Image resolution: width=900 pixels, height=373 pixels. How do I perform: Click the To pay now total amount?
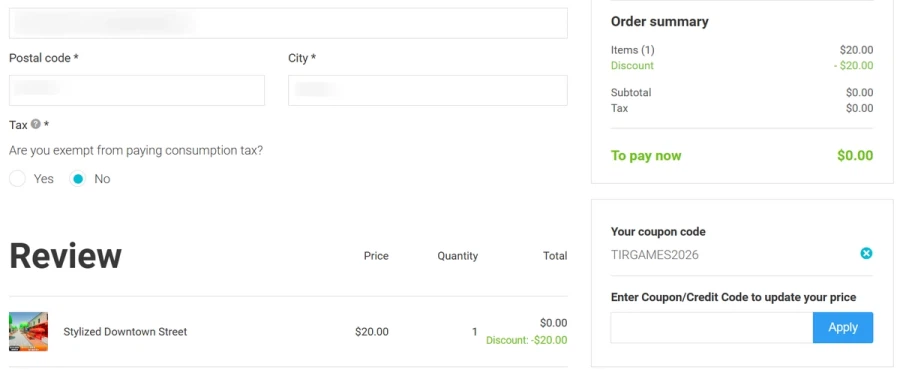[x=855, y=156]
